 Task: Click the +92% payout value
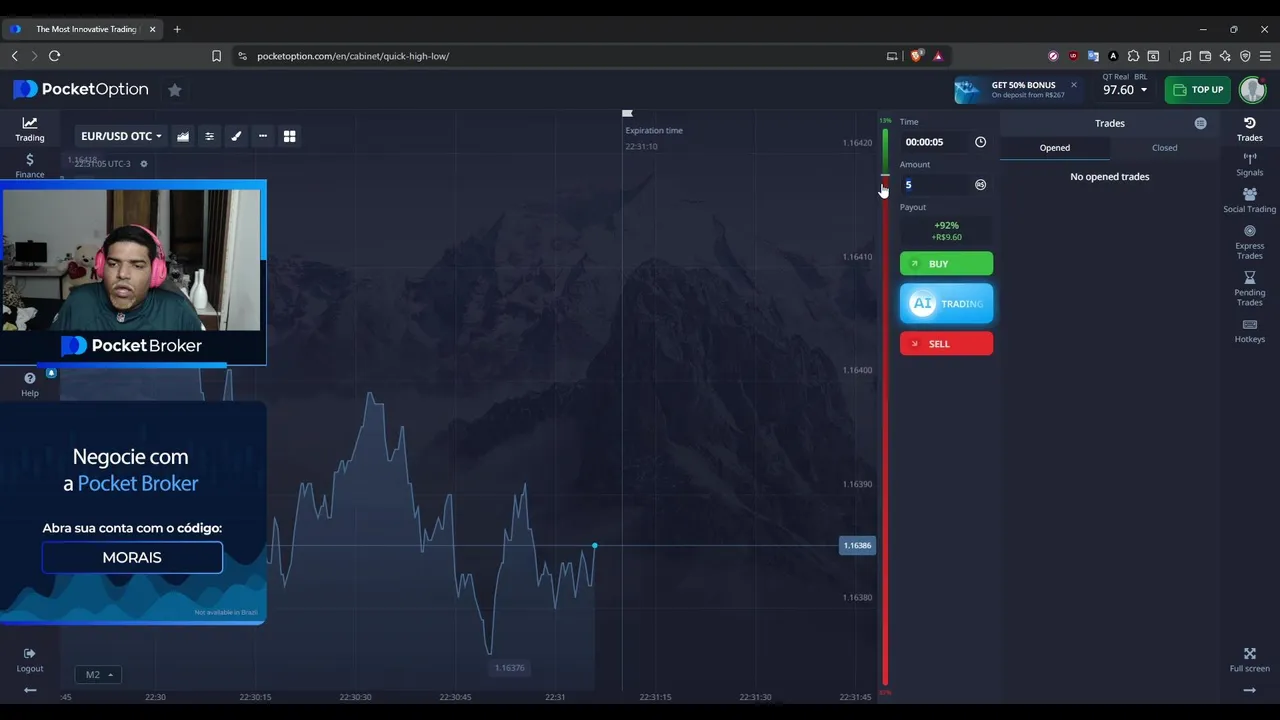pyautogui.click(x=946, y=225)
